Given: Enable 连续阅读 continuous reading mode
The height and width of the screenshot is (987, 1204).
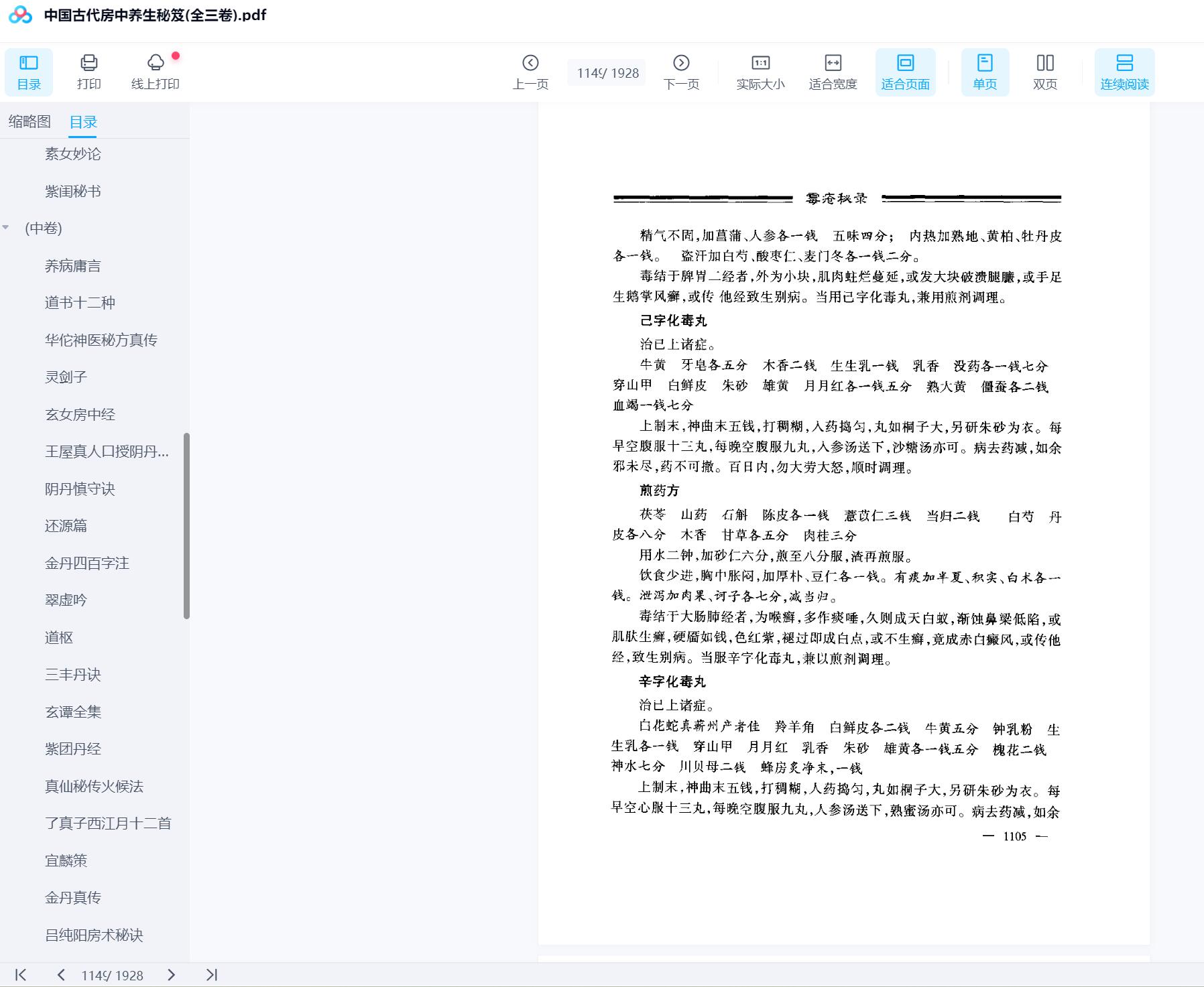Looking at the screenshot, I should [1124, 71].
